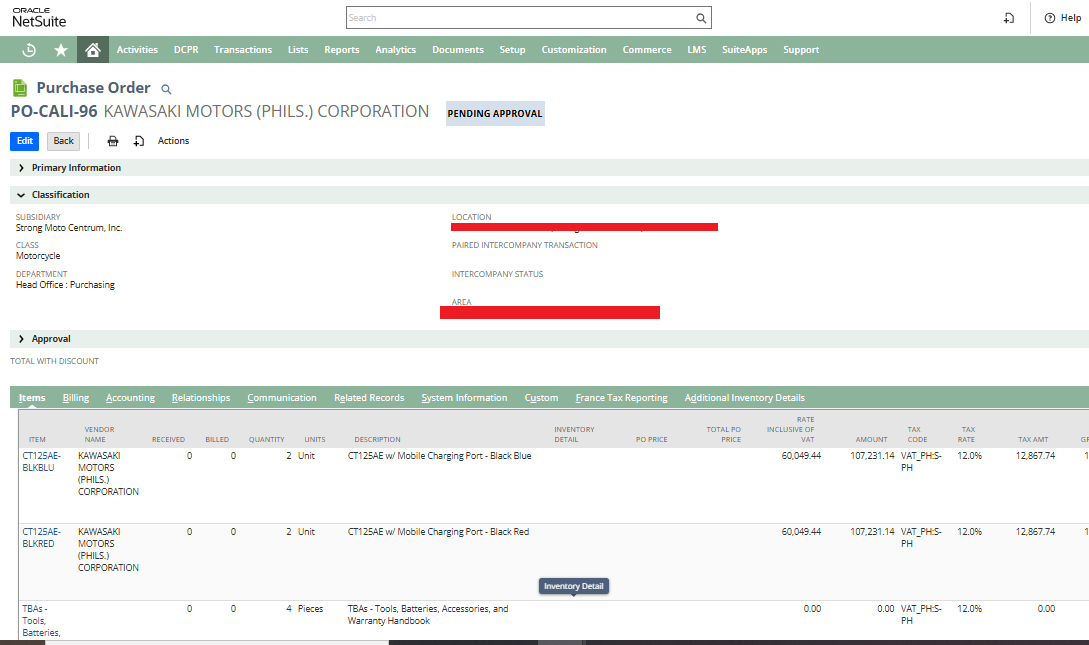Image resolution: width=1089 pixels, height=645 pixels.
Task: Click the search magnifier in global search
Action: (701, 18)
